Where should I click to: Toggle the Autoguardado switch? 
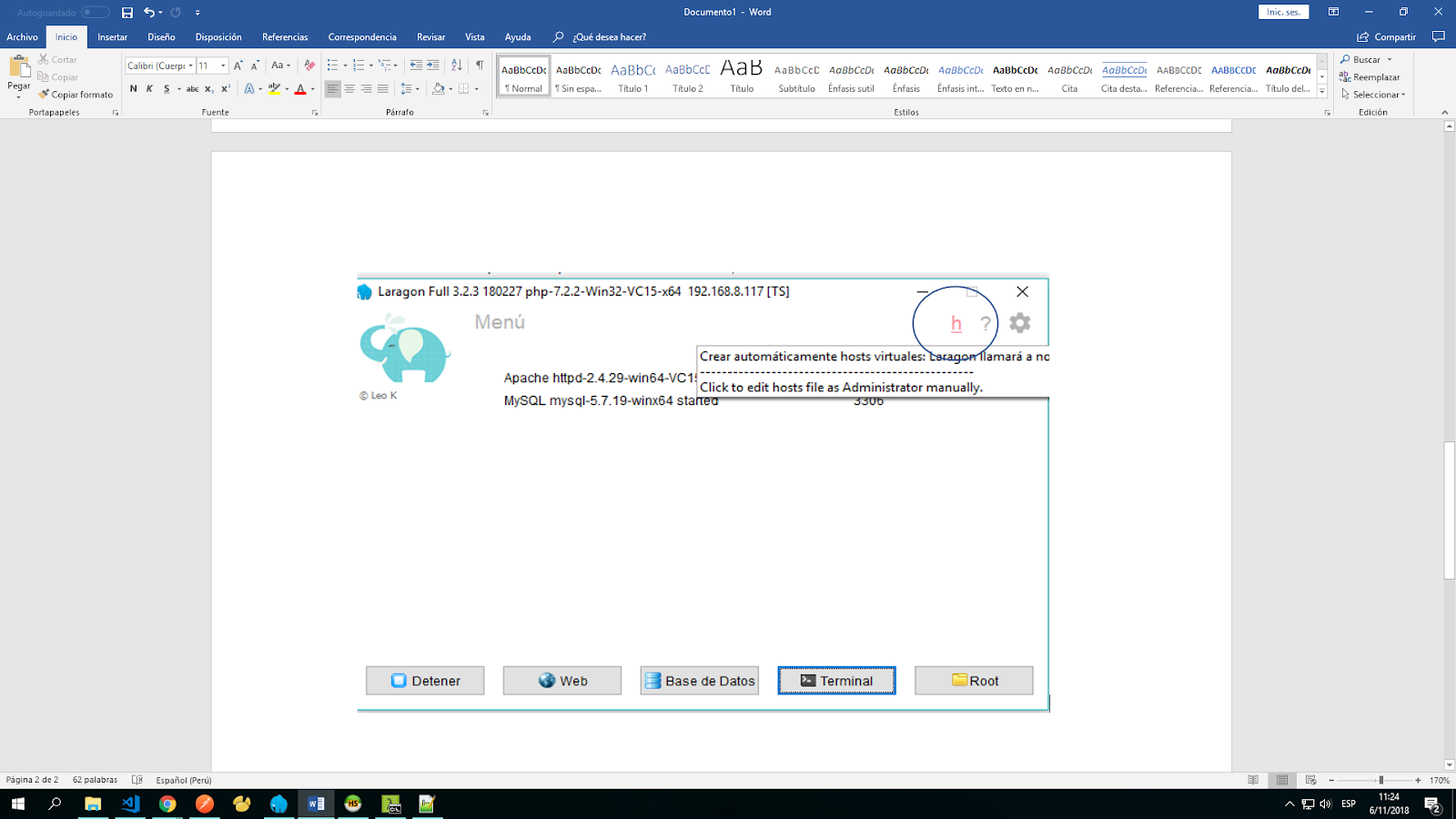pos(95,13)
